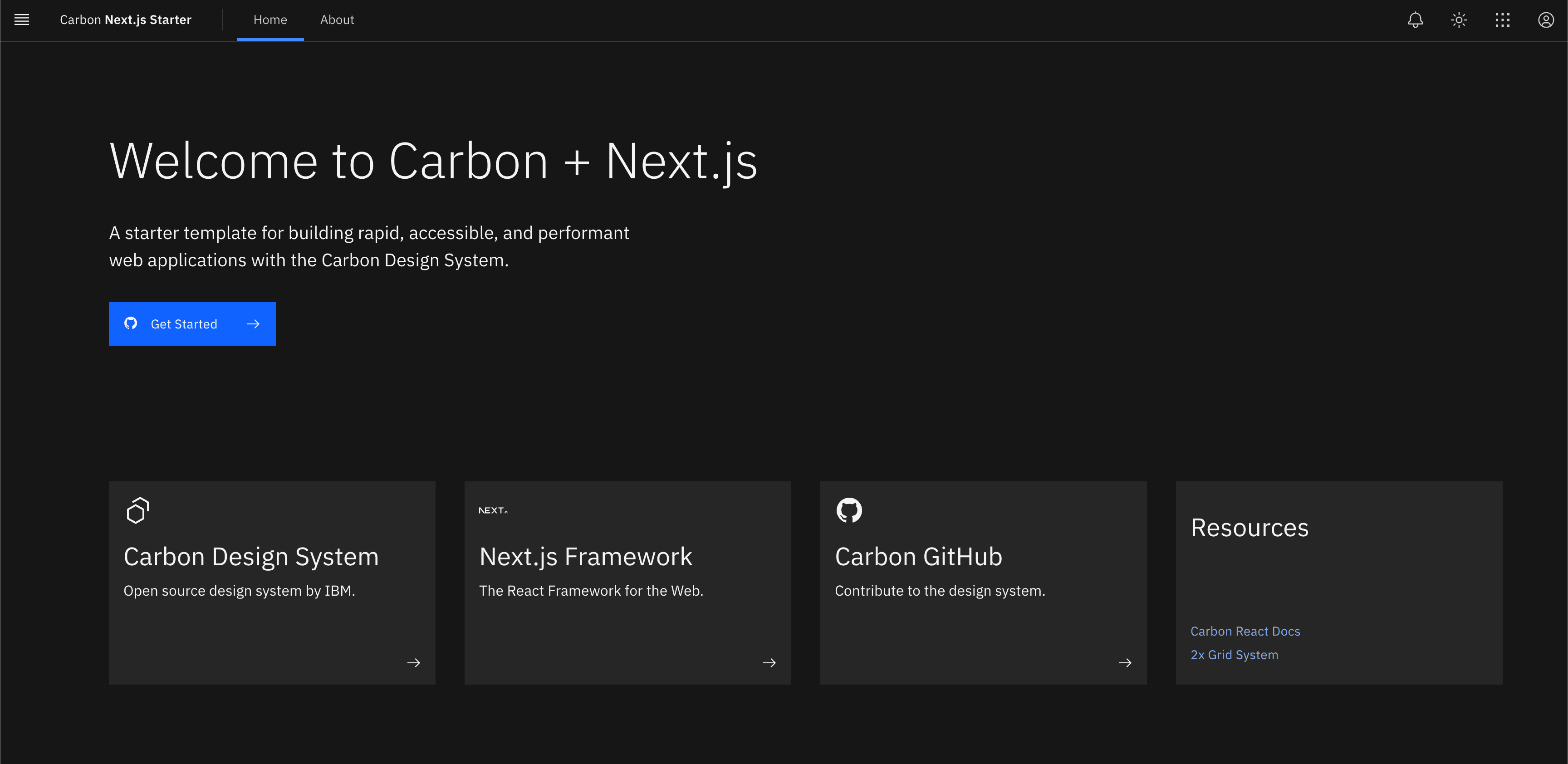Image resolution: width=1568 pixels, height=764 pixels.
Task: Click the Carbon hexagon logo icon
Action: tap(137, 510)
